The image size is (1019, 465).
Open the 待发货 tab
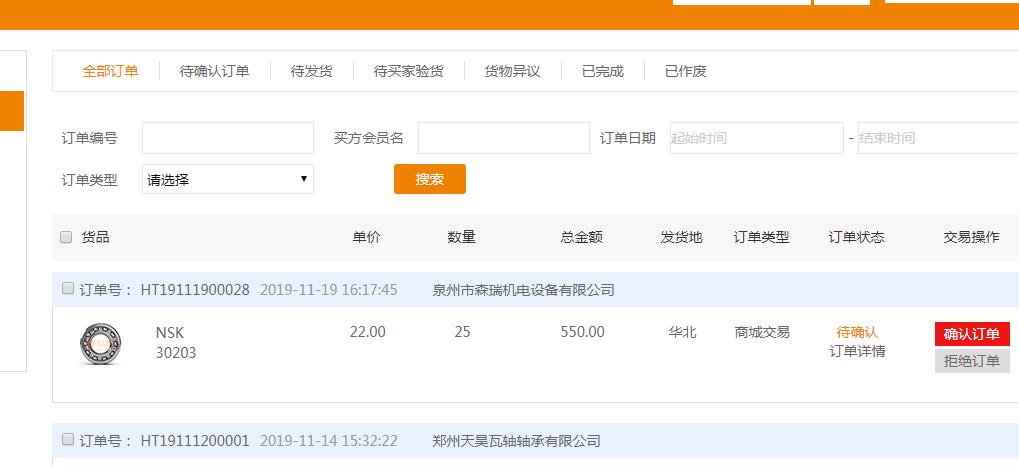pyautogui.click(x=311, y=71)
